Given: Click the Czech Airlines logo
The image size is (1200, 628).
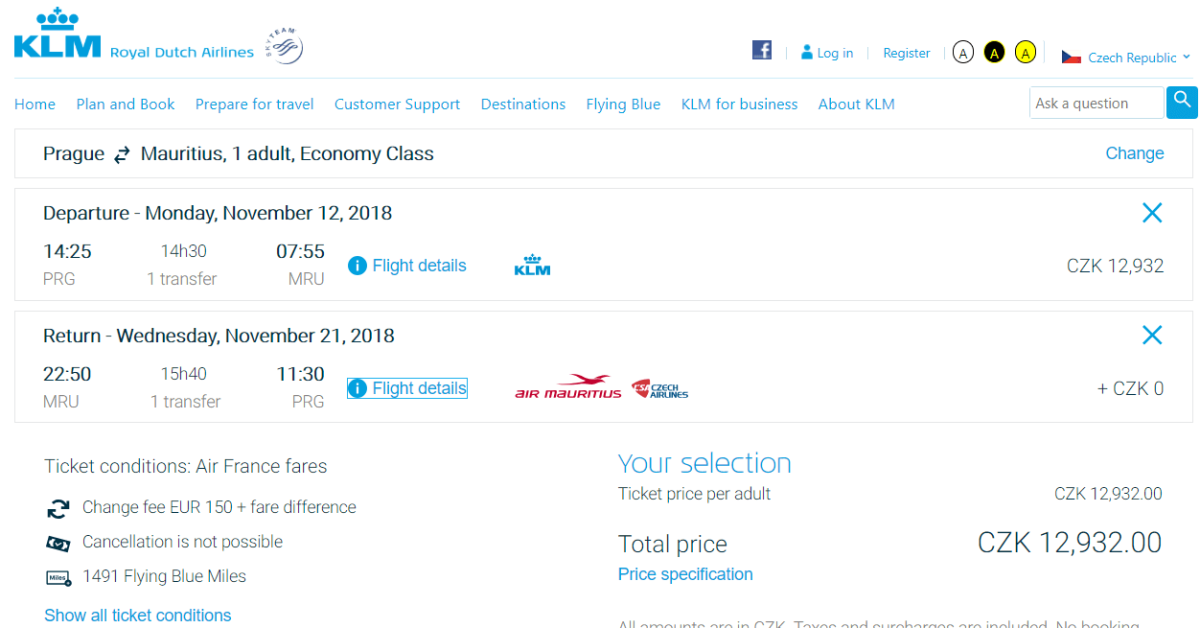Looking at the screenshot, I should 660,389.
